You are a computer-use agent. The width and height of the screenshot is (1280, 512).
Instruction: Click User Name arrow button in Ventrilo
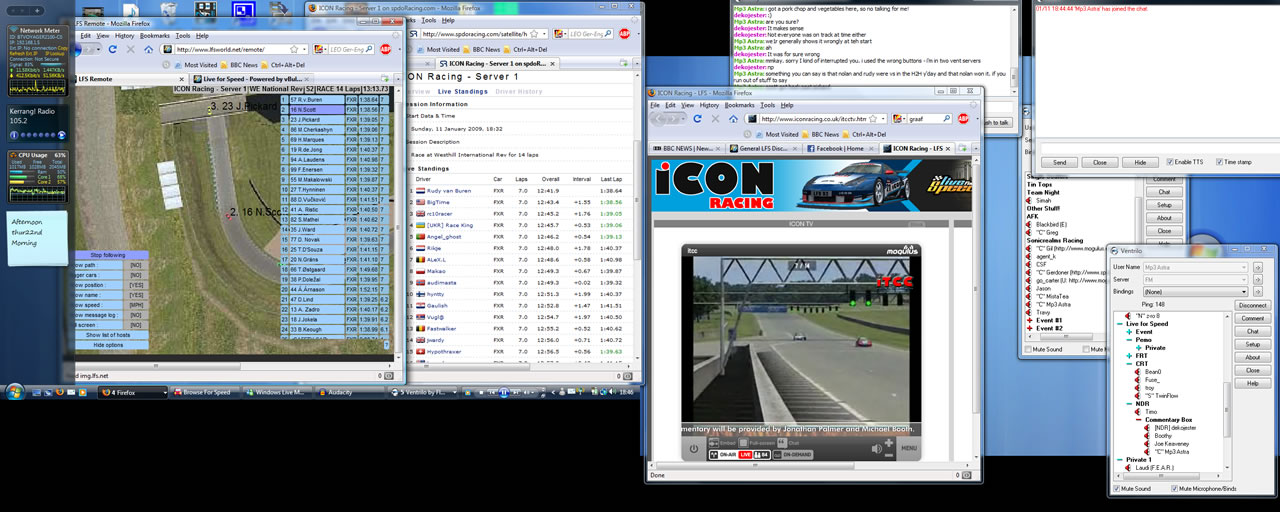(x=1257, y=267)
